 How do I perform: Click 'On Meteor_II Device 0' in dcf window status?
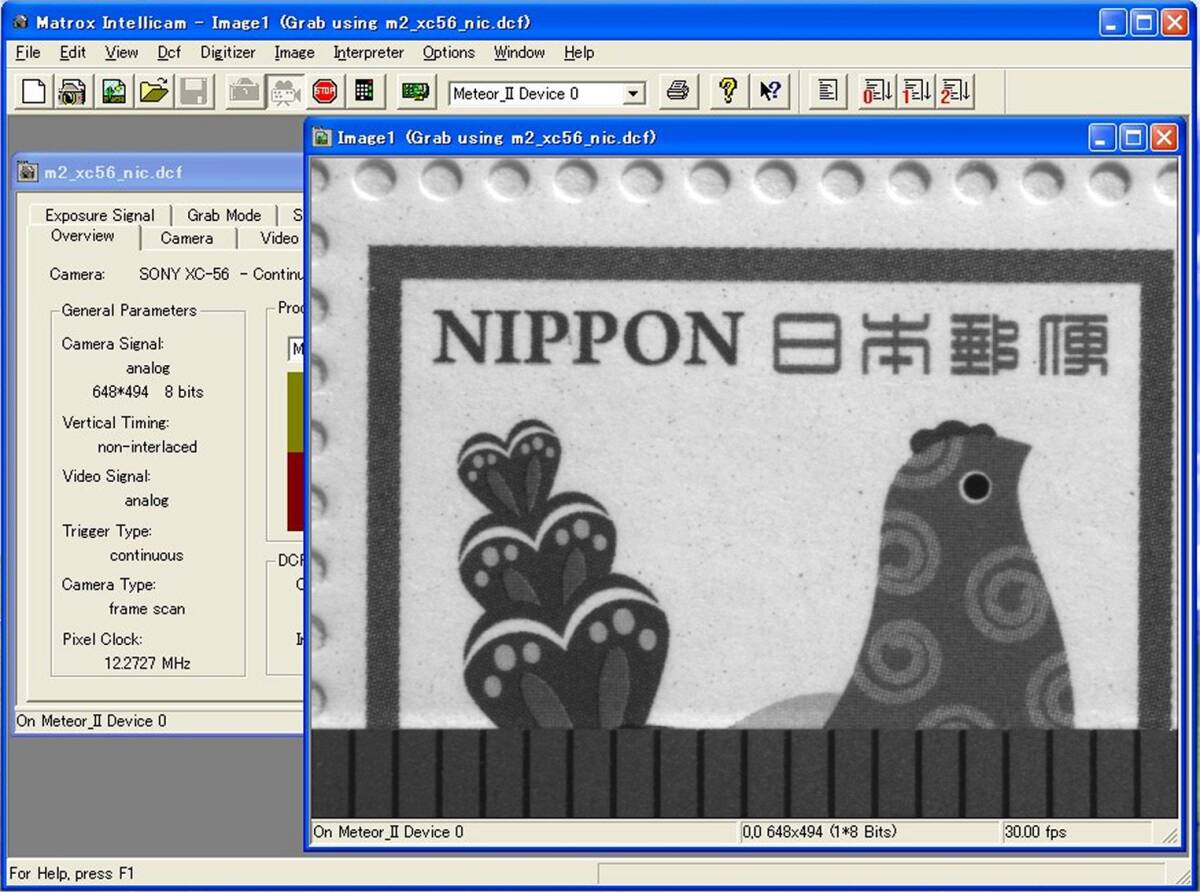tap(92, 721)
